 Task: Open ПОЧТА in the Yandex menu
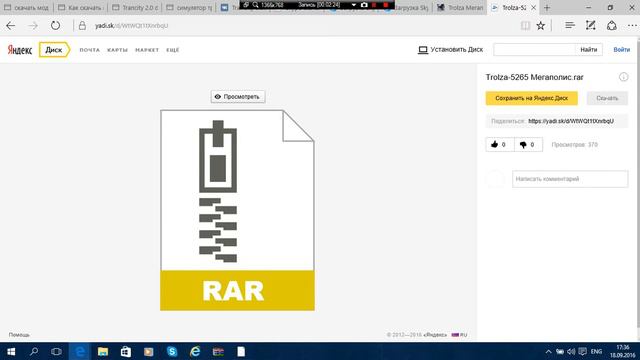89,50
